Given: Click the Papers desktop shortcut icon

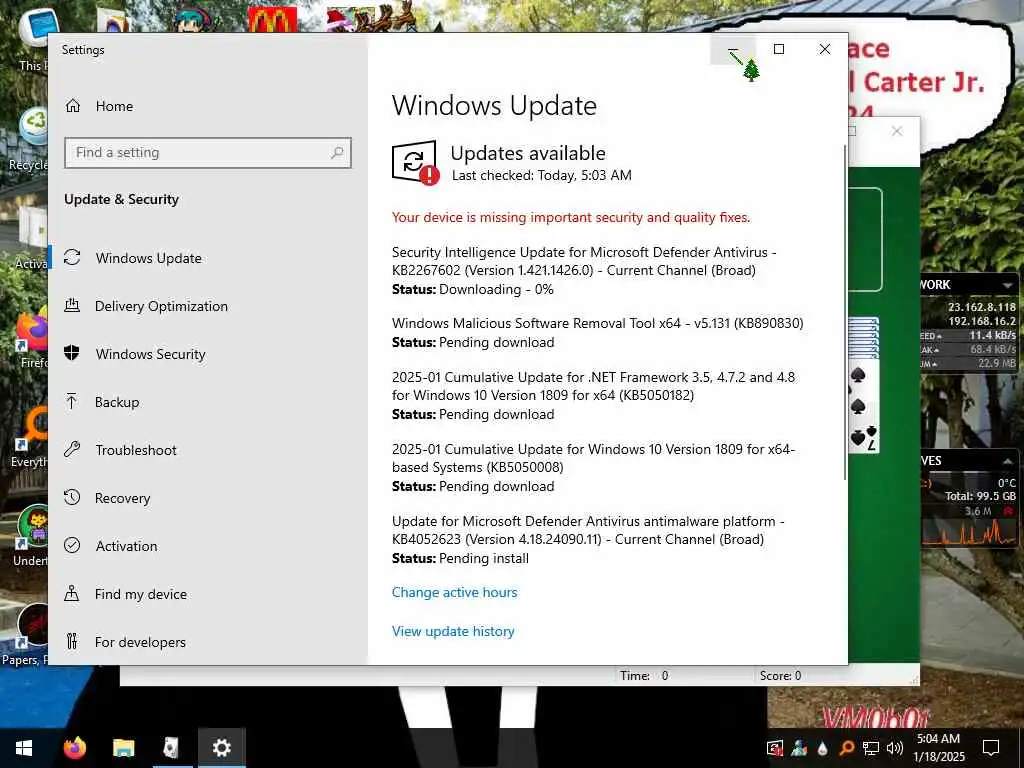Looking at the screenshot, I should (33, 626).
